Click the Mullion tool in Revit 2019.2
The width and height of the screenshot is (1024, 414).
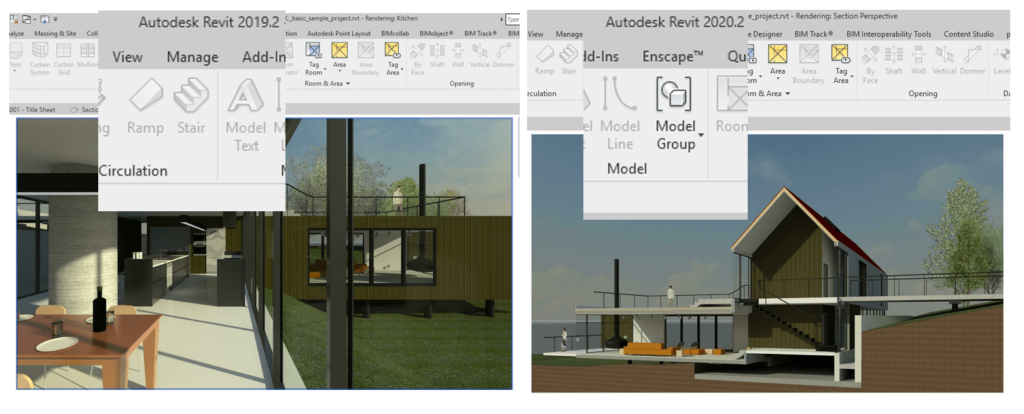click(x=87, y=56)
